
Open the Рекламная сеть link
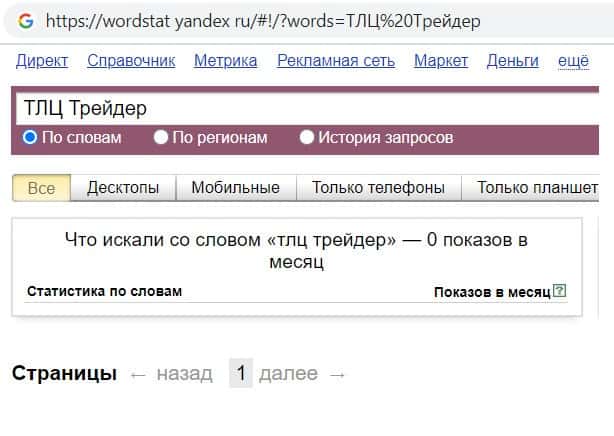[x=336, y=61]
